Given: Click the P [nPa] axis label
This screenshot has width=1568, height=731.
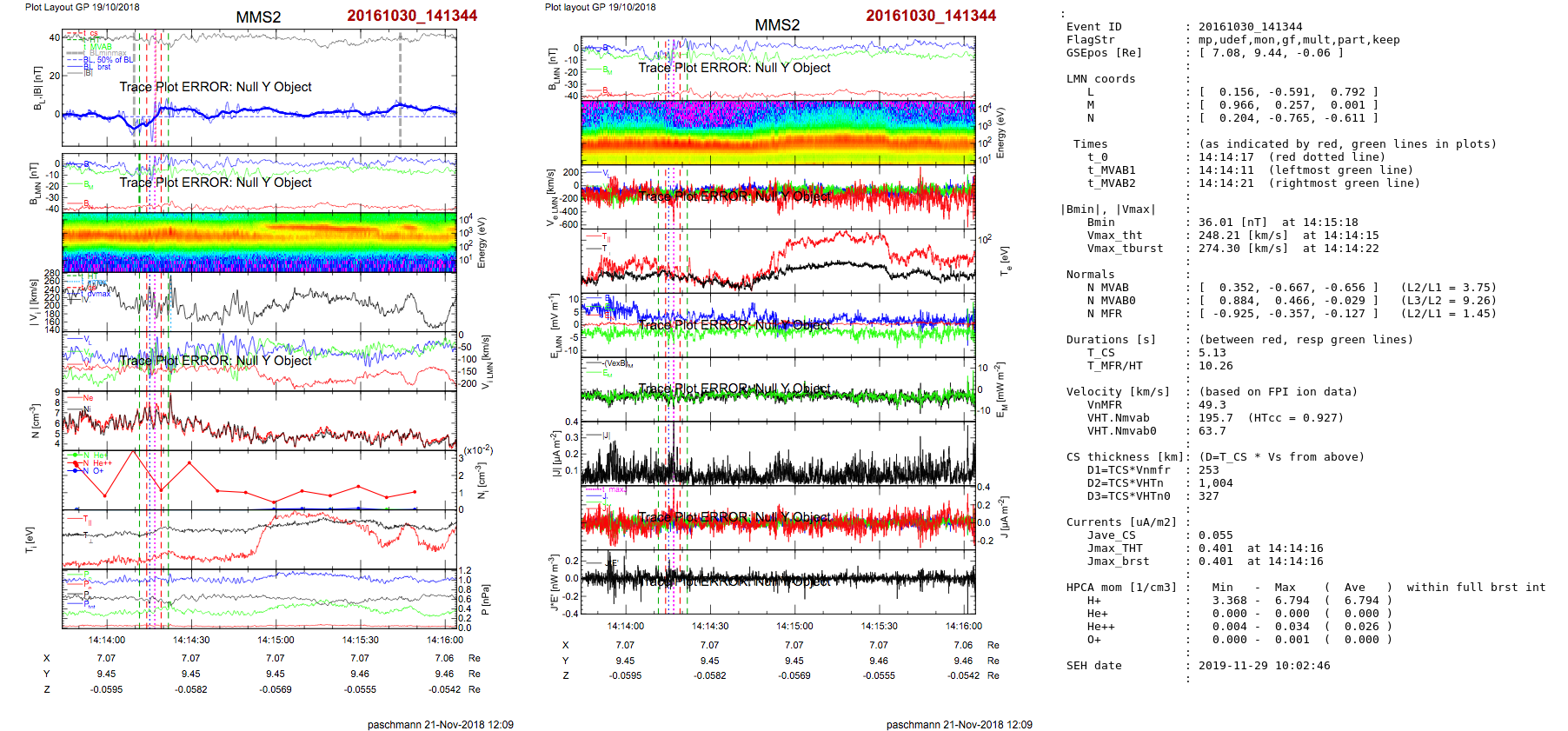Looking at the screenshot, I should pyautogui.click(x=485, y=600).
